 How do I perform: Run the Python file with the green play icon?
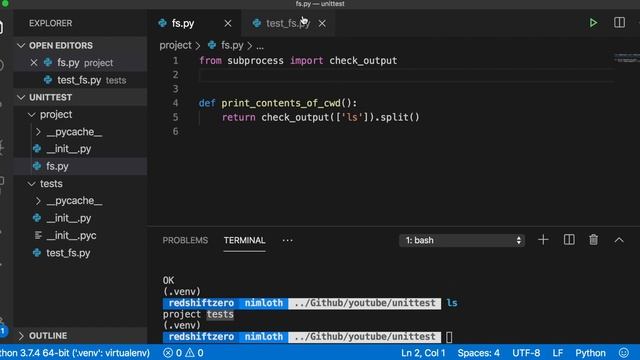coord(593,23)
